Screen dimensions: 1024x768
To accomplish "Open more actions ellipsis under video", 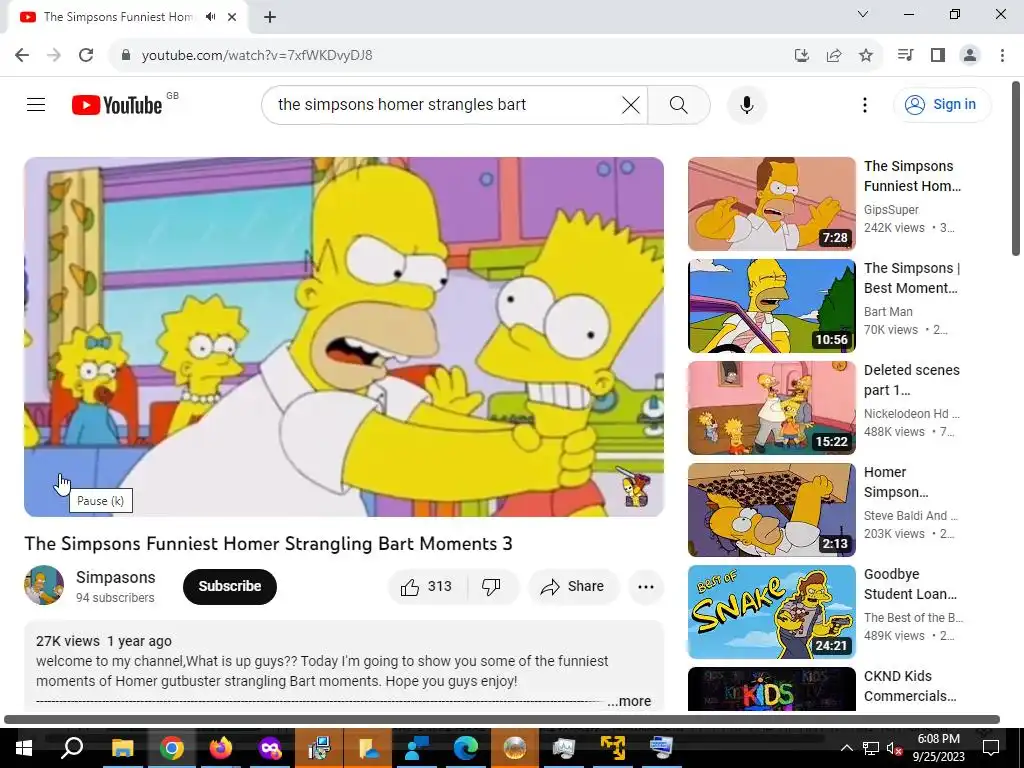I will click(646, 586).
